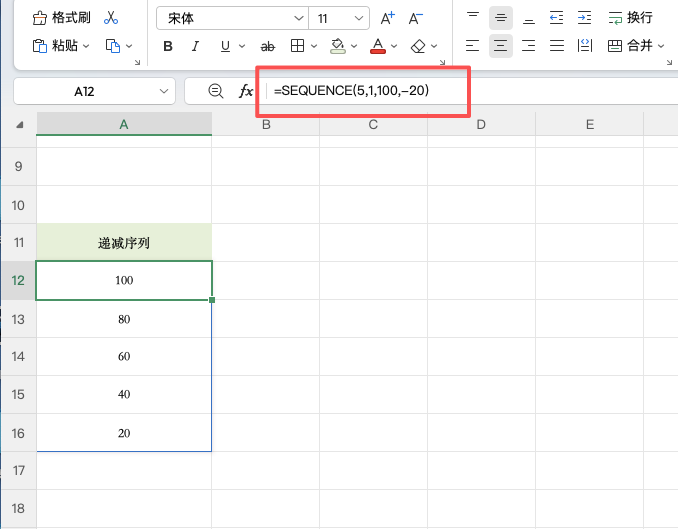The image size is (678, 529).
Task: Open the Borders dropdown arrow
Action: pyautogui.click(x=314, y=46)
